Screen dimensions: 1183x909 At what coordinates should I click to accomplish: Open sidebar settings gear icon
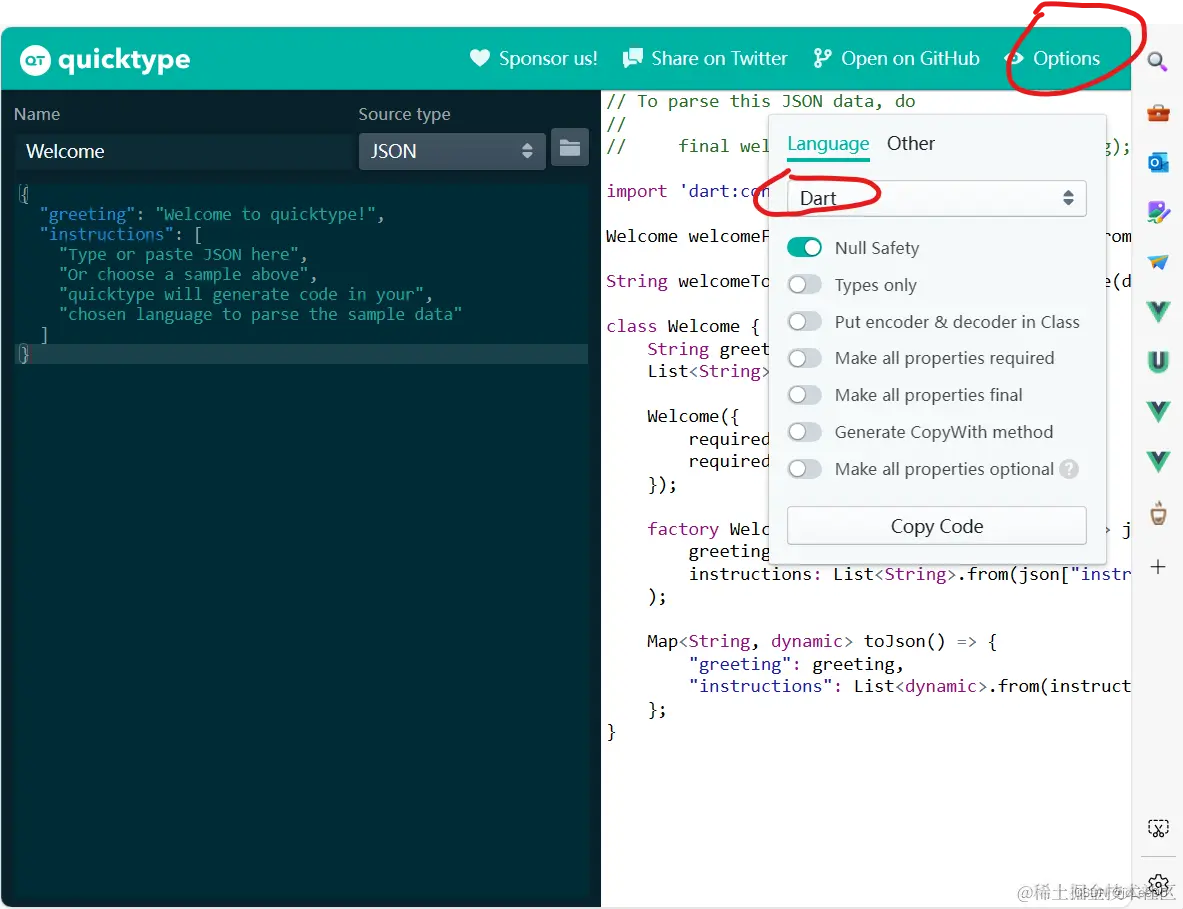tap(1158, 884)
